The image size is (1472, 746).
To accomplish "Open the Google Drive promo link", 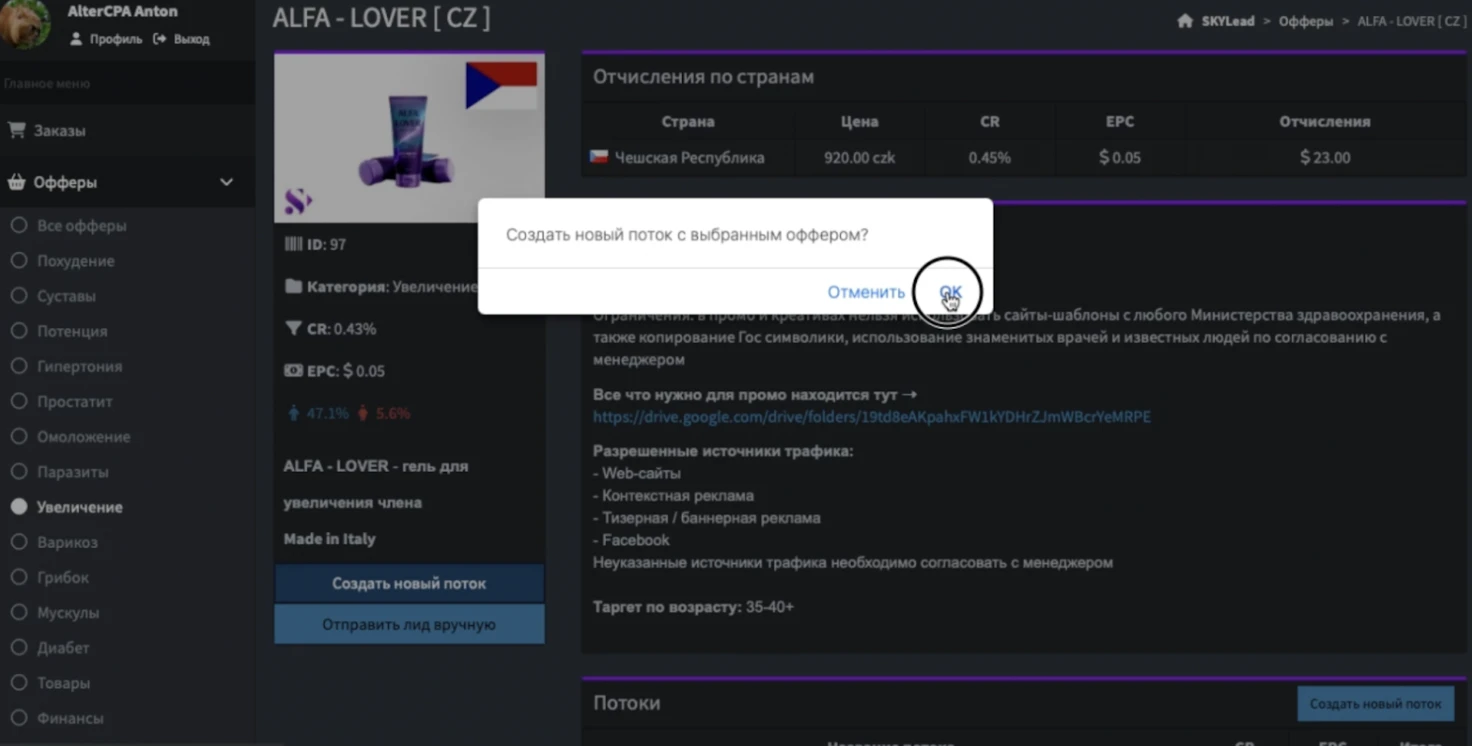I will point(871,417).
